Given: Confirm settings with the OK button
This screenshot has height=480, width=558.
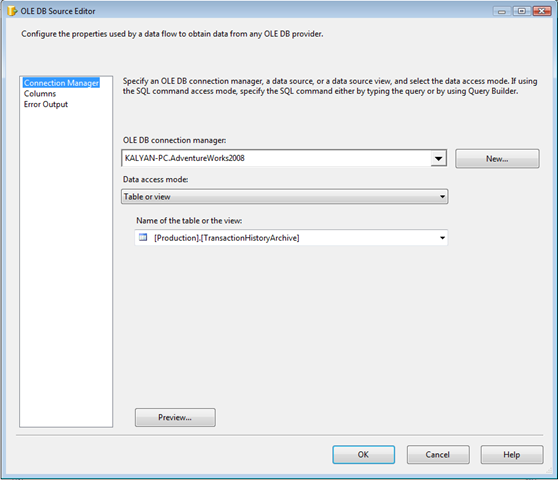Looking at the screenshot, I should click(x=363, y=455).
